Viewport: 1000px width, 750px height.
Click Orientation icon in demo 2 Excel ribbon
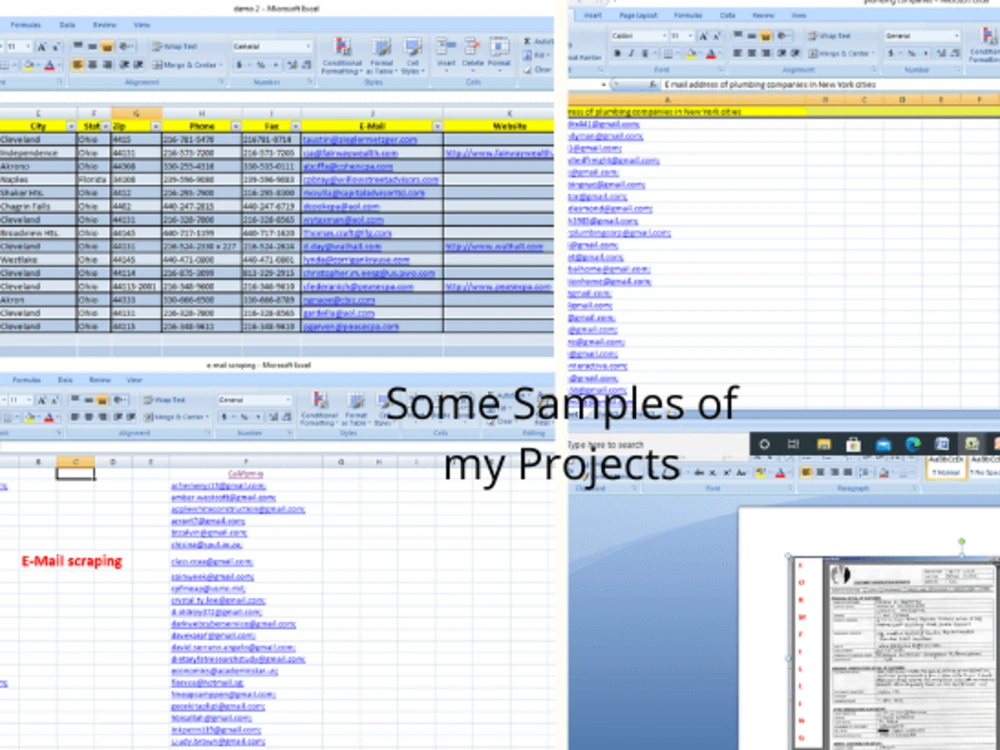click(x=126, y=47)
